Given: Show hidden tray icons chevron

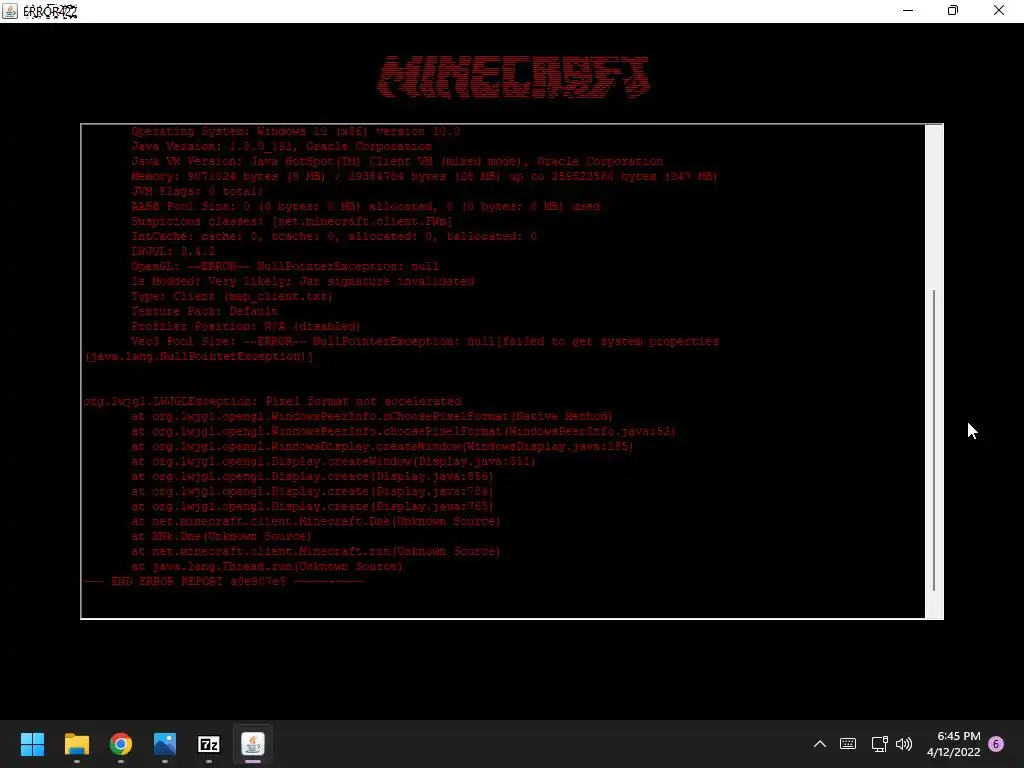Looking at the screenshot, I should tap(820, 744).
